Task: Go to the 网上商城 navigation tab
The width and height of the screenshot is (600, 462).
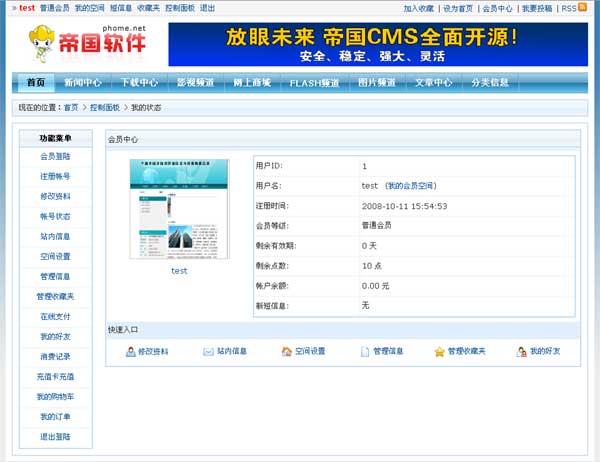Action: click(x=252, y=82)
